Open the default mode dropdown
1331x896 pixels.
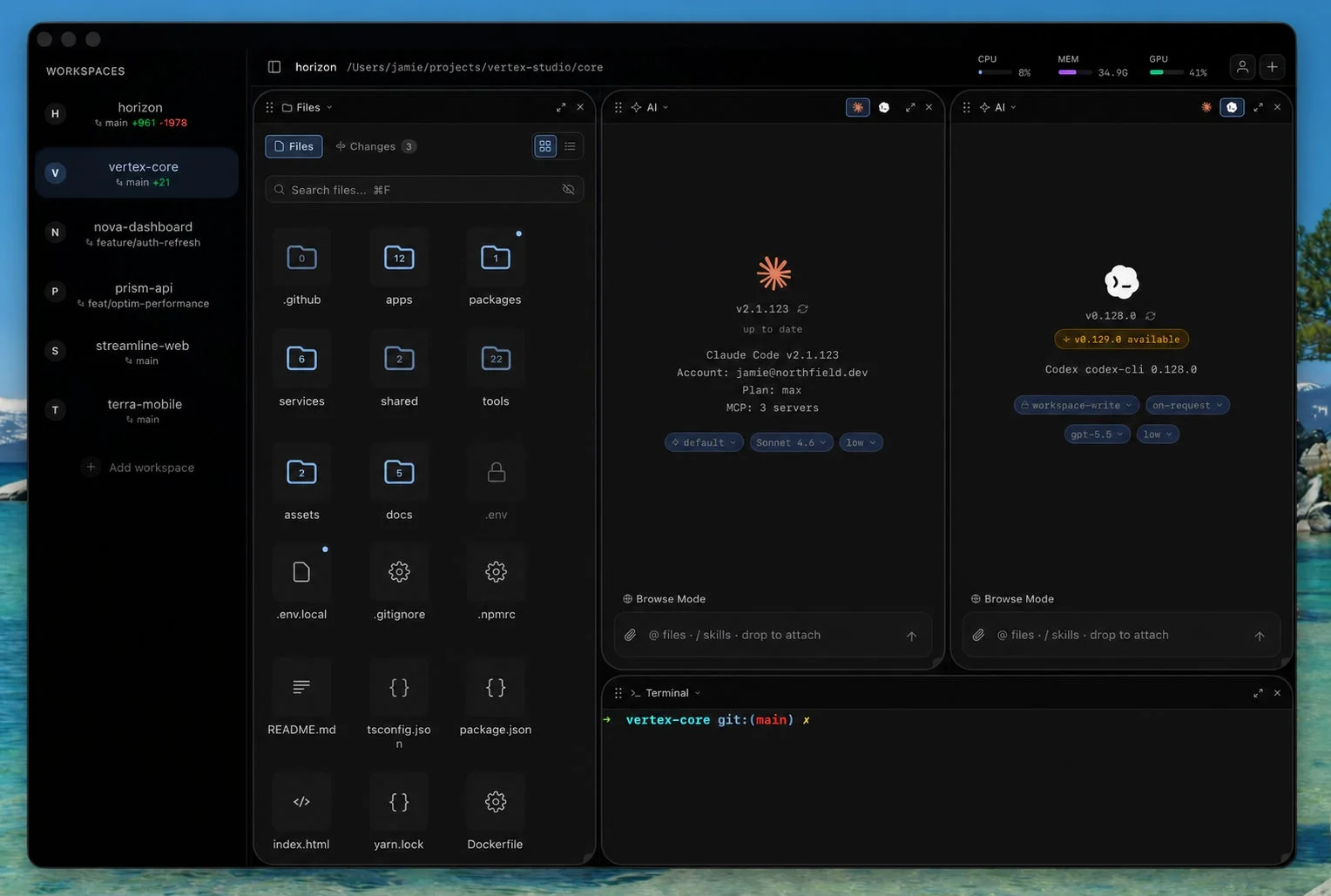(704, 442)
